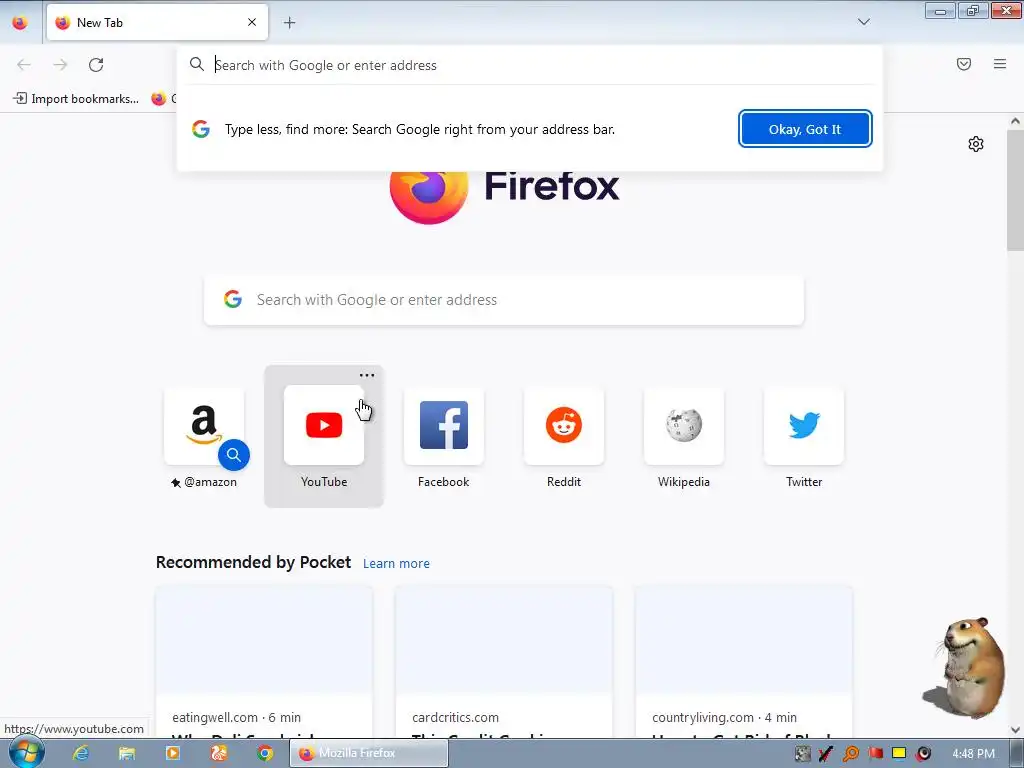Screen dimensions: 1024x768
Task: Click the Firefox bookmark in bookmarks bar
Action: tap(163, 99)
